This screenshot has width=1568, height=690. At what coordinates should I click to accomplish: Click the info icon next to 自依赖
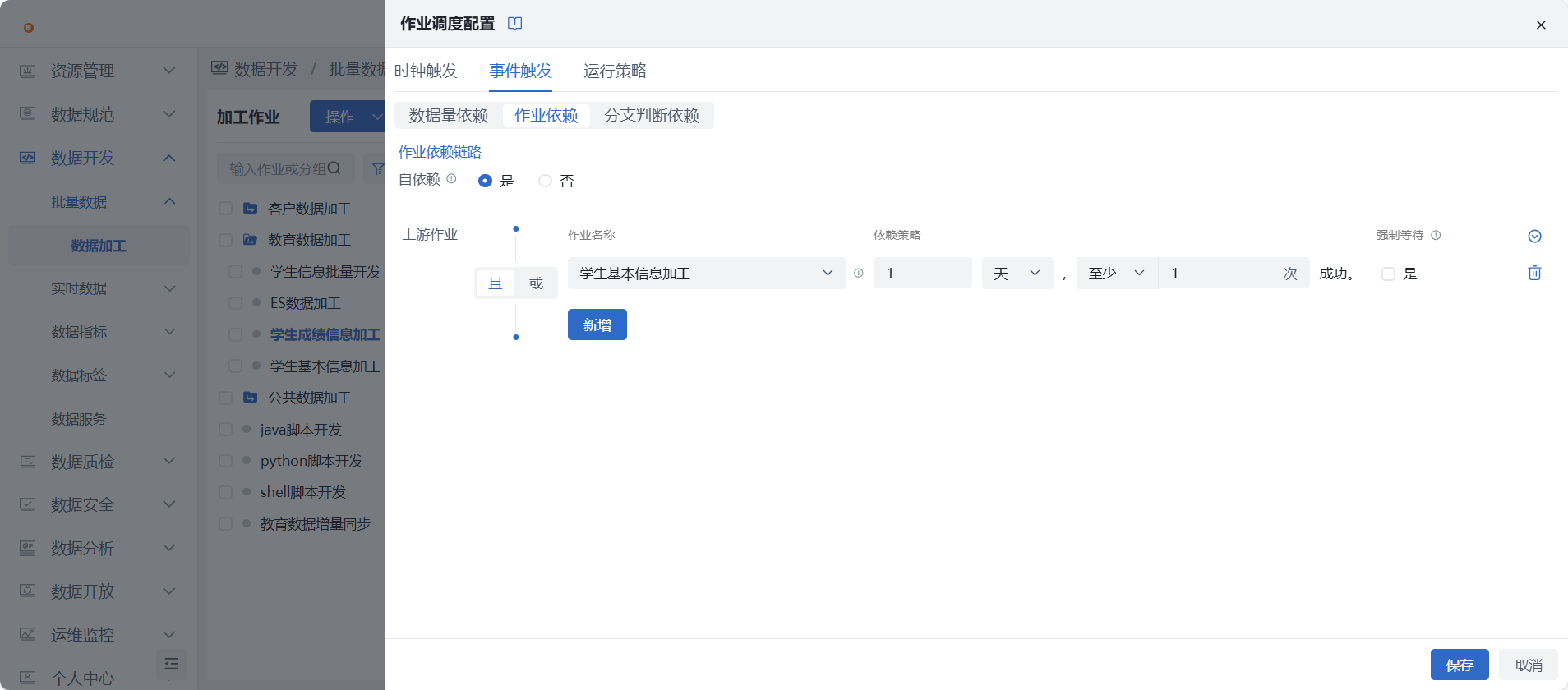tap(451, 178)
